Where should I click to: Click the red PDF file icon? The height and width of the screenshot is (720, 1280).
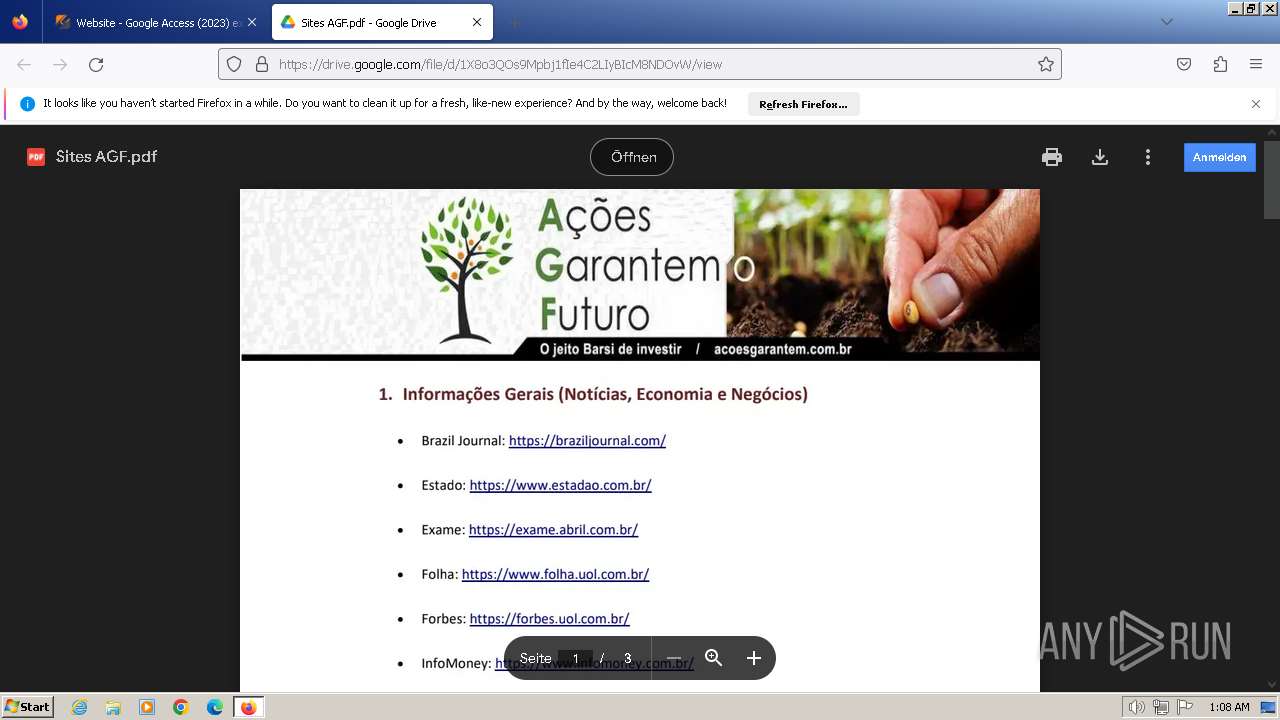pyautogui.click(x=36, y=157)
